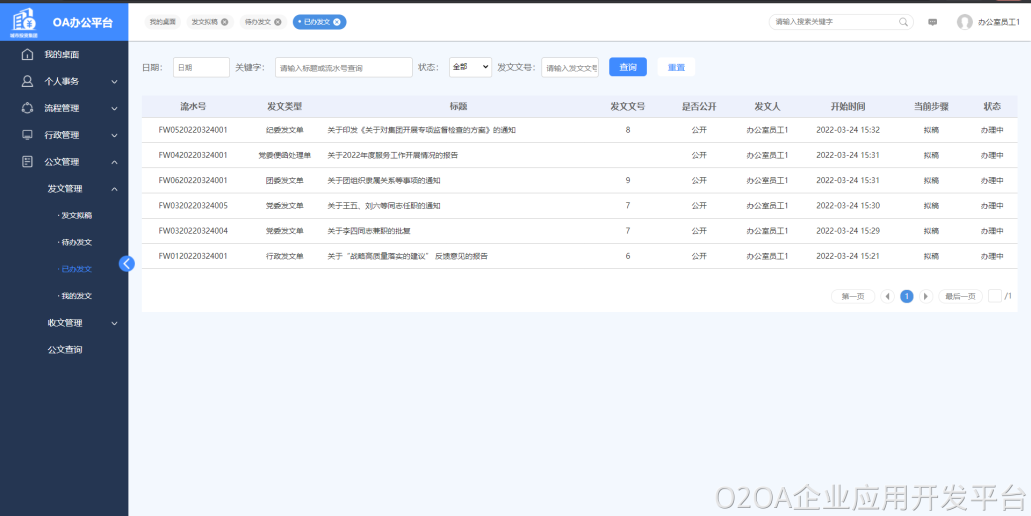Open the messages chat bubble icon

933,21
